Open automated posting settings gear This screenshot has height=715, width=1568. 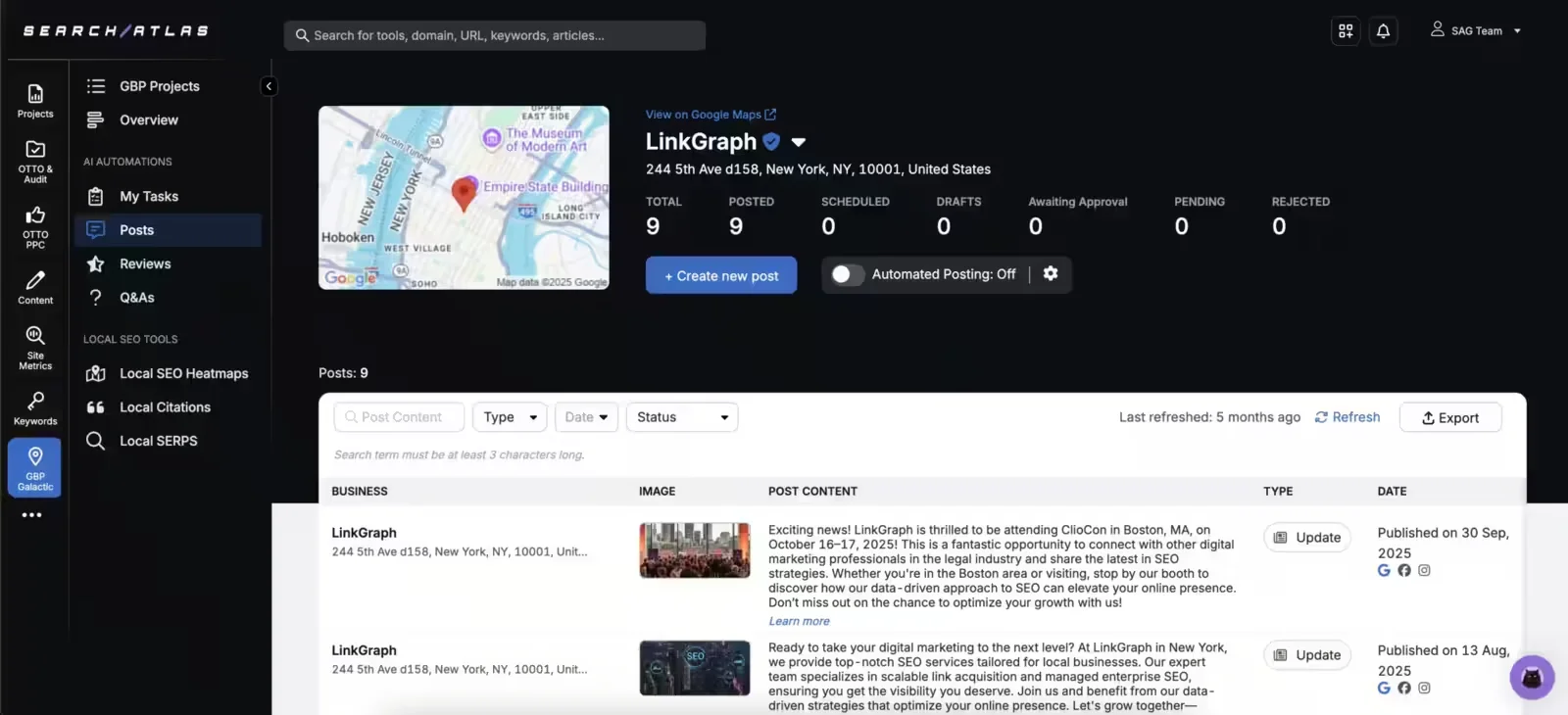tap(1051, 274)
